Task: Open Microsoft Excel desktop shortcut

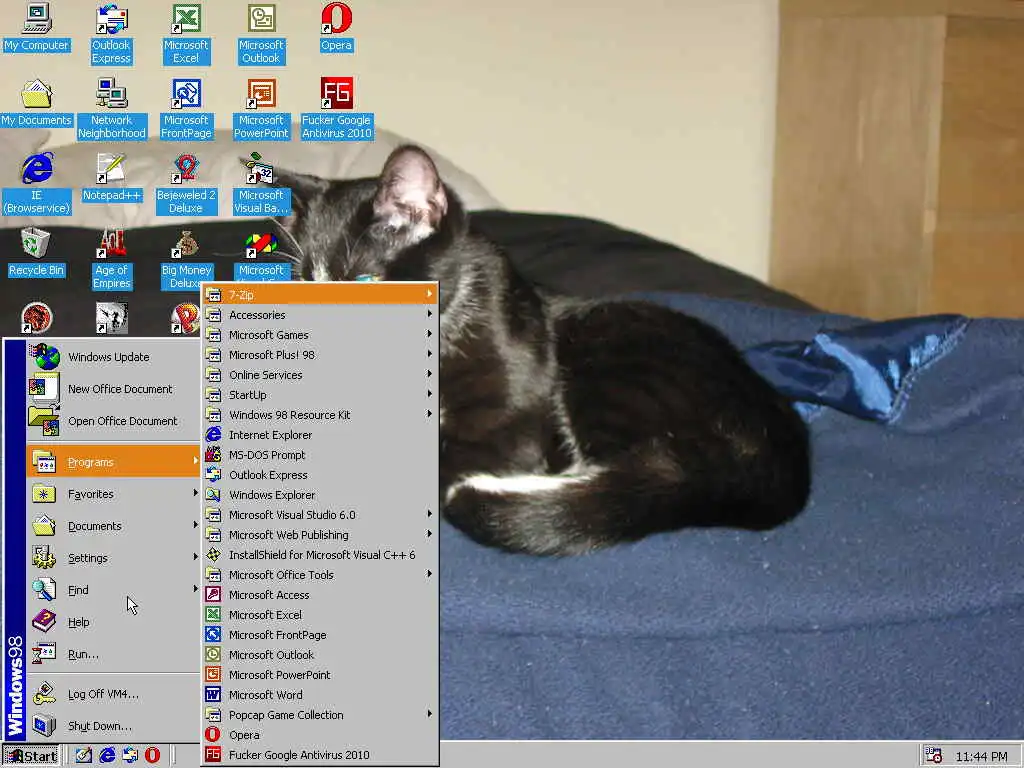Action: coord(186,33)
